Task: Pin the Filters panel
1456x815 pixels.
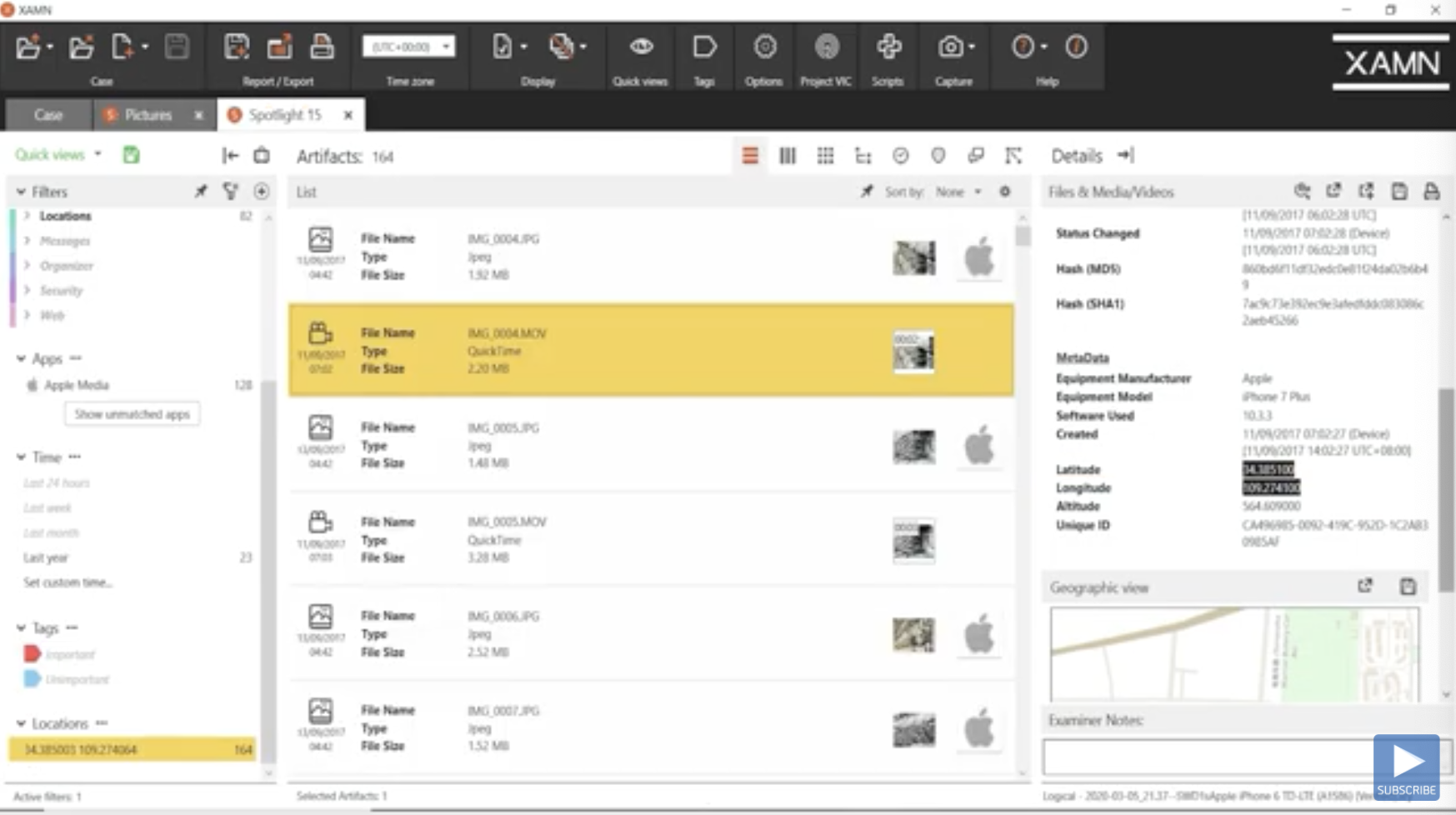Action: pos(200,191)
